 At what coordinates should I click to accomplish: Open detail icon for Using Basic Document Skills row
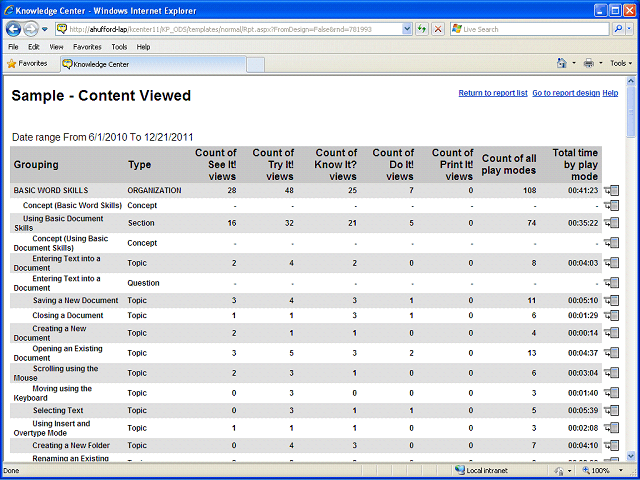612,223
